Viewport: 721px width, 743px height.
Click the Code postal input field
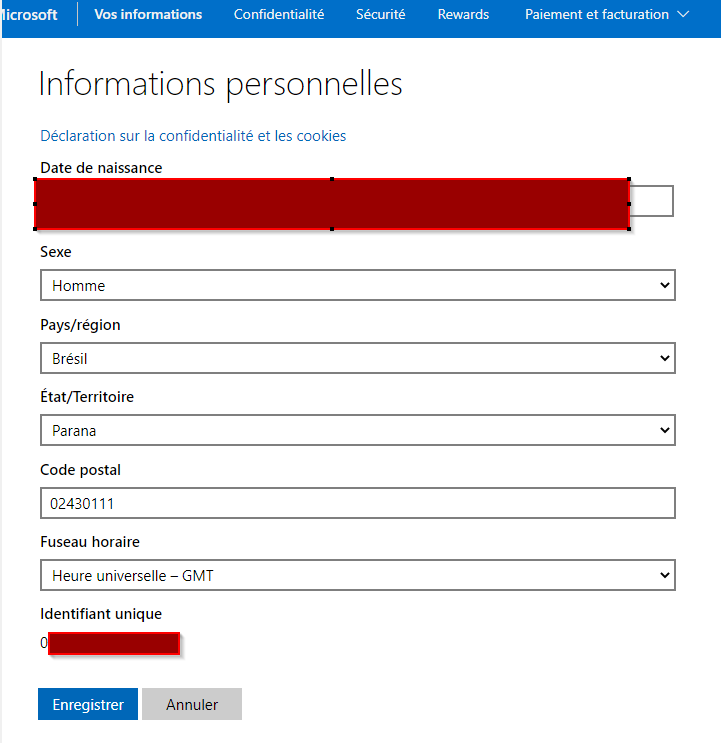358,503
